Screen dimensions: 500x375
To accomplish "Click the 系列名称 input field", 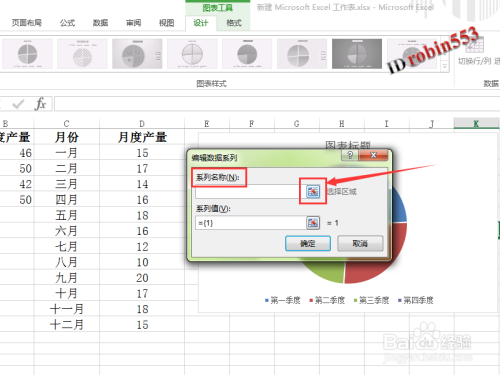I will [x=250, y=192].
